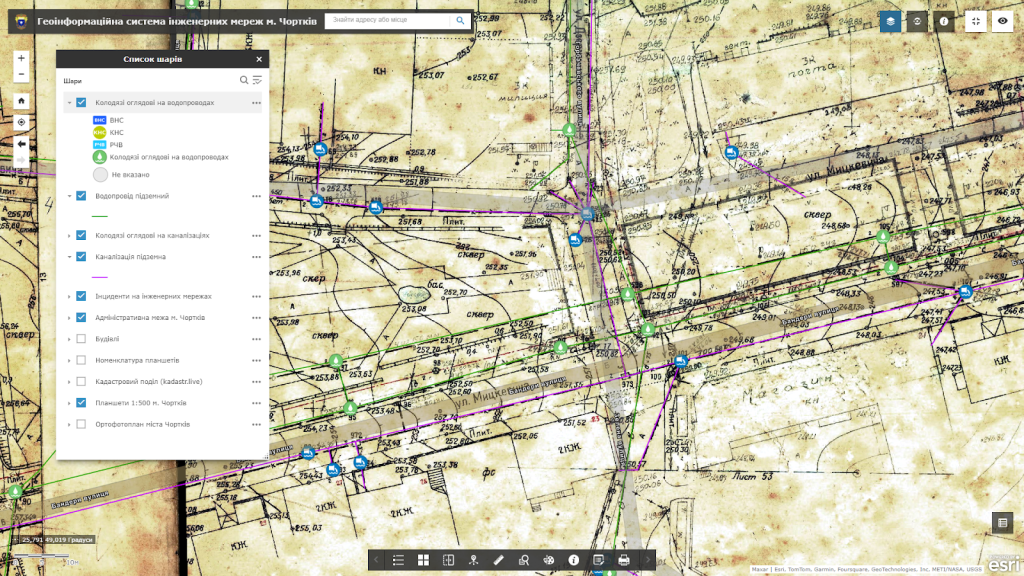
Task: Go to previous map extent arrow
Action: click(21, 144)
